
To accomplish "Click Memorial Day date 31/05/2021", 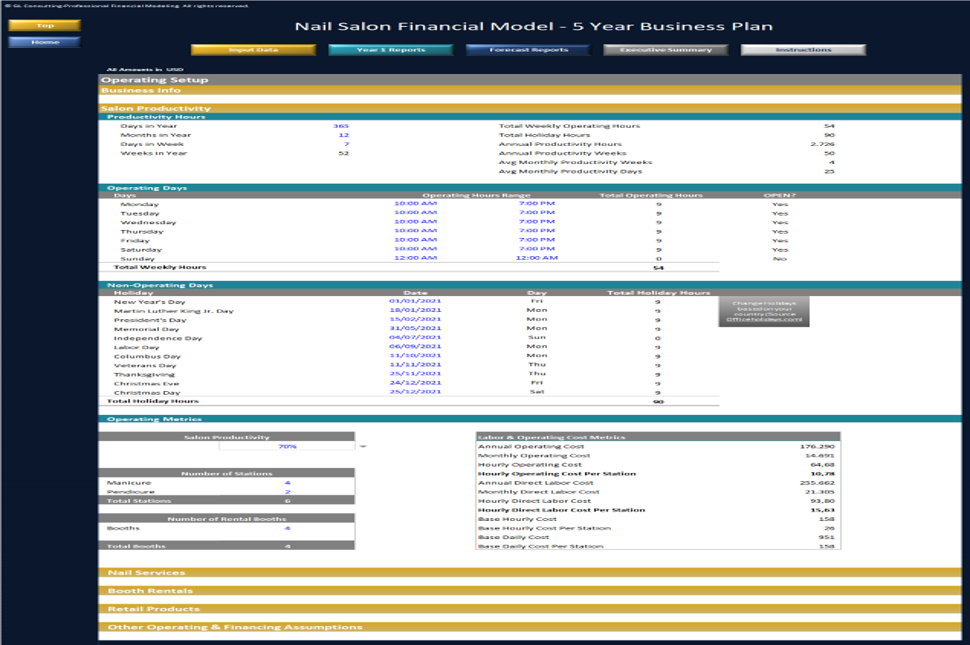I will (415, 328).
